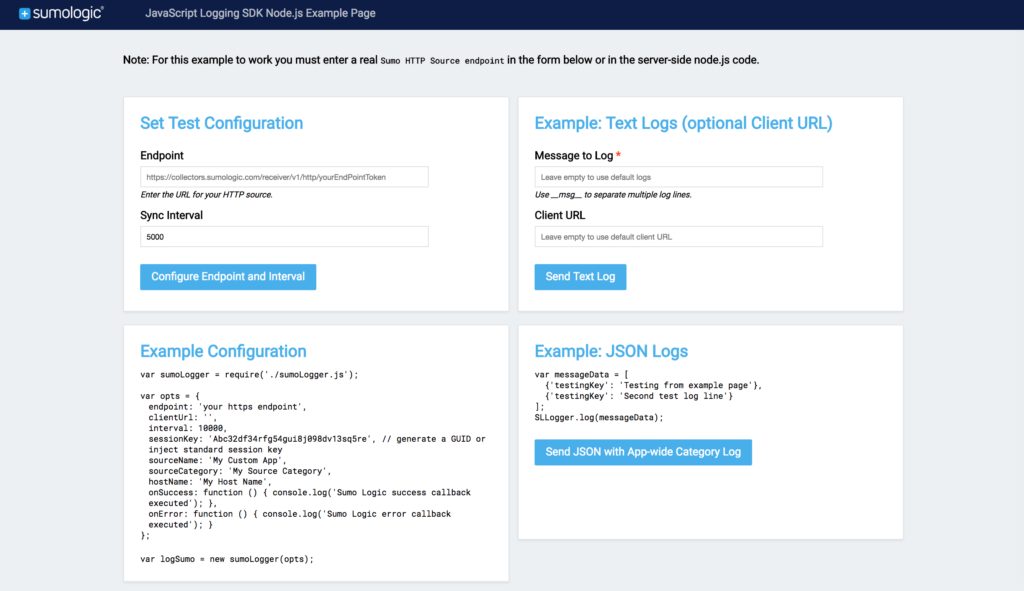Click Configure Endpoint and Interval button
The height and width of the screenshot is (591, 1024).
(x=228, y=277)
